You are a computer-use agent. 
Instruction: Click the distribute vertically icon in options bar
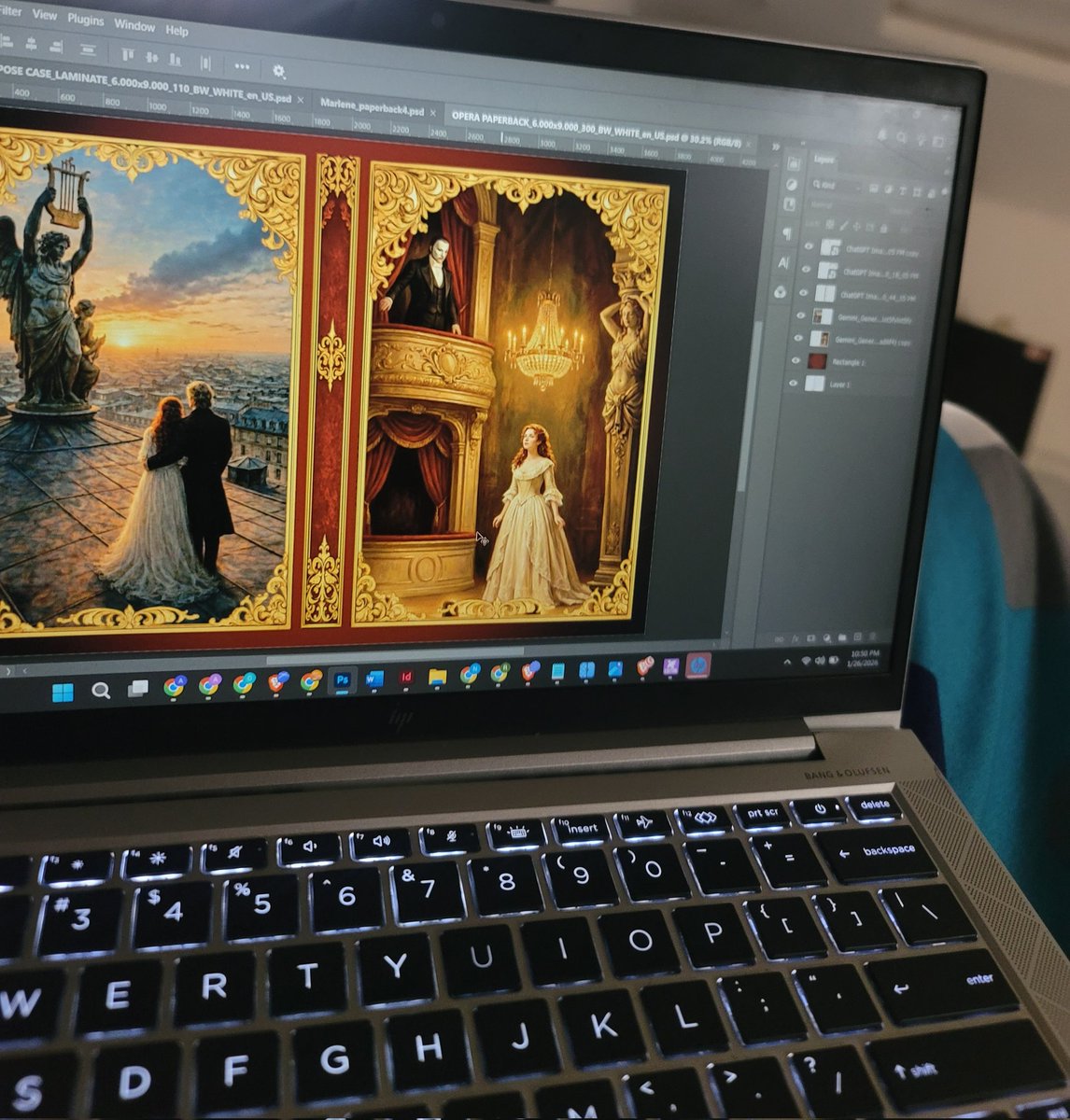pyautogui.click(x=88, y=50)
